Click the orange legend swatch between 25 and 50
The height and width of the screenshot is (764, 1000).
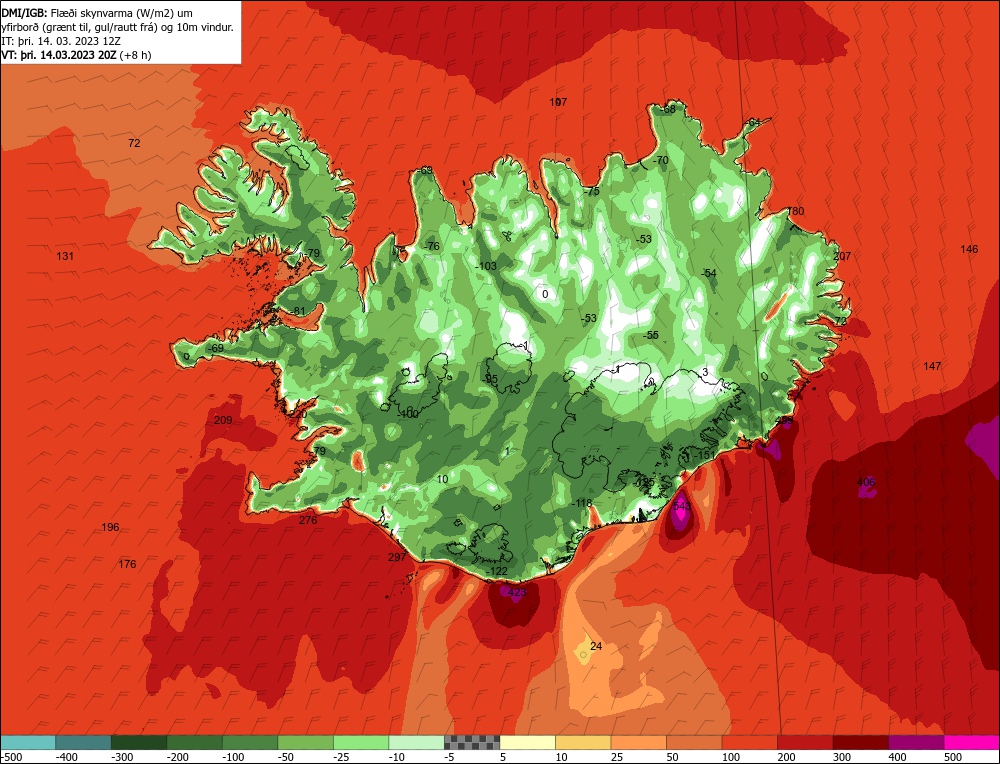pyautogui.click(x=638, y=742)
